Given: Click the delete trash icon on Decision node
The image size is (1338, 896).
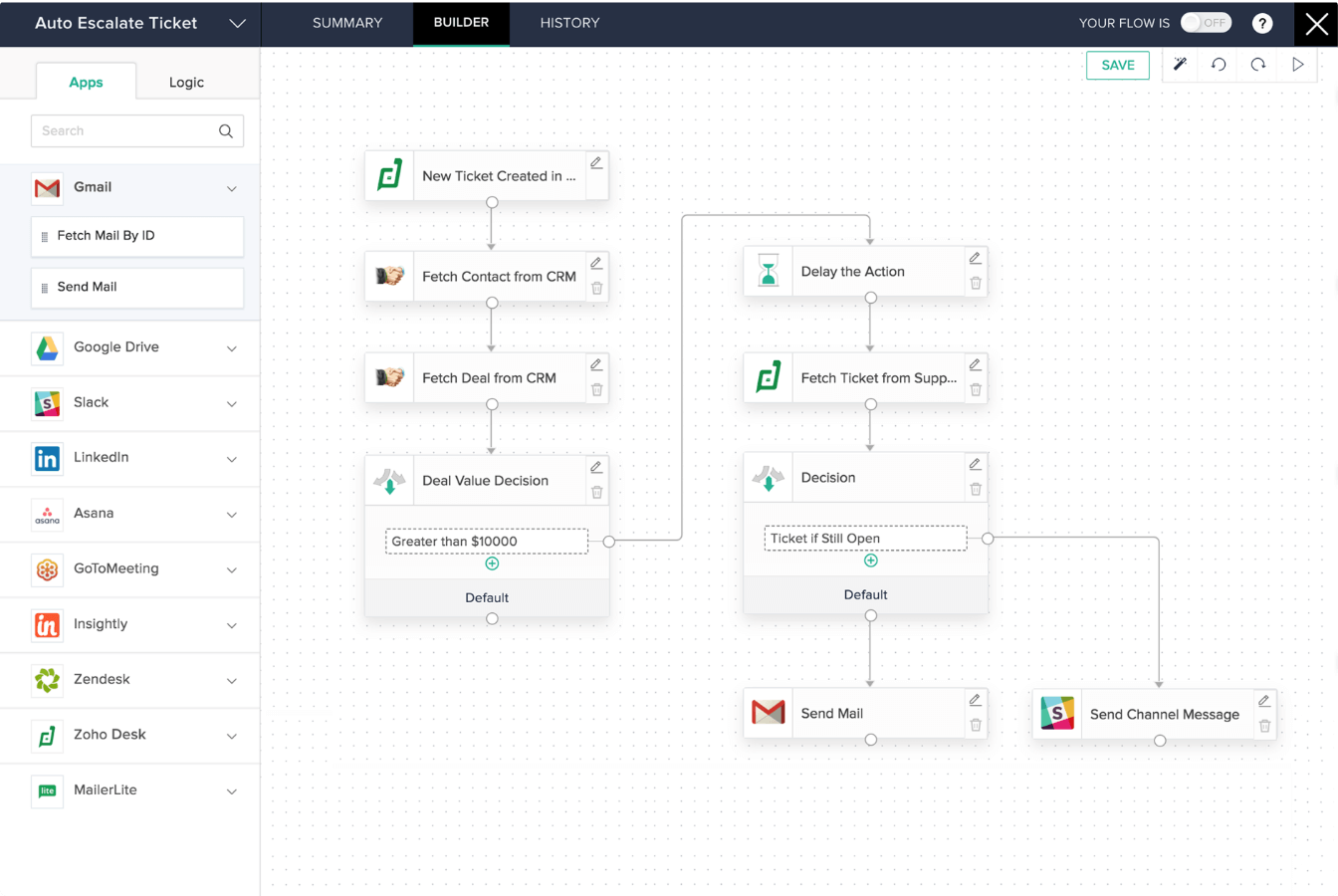Looking at the screenshot, I should point(975,489).
